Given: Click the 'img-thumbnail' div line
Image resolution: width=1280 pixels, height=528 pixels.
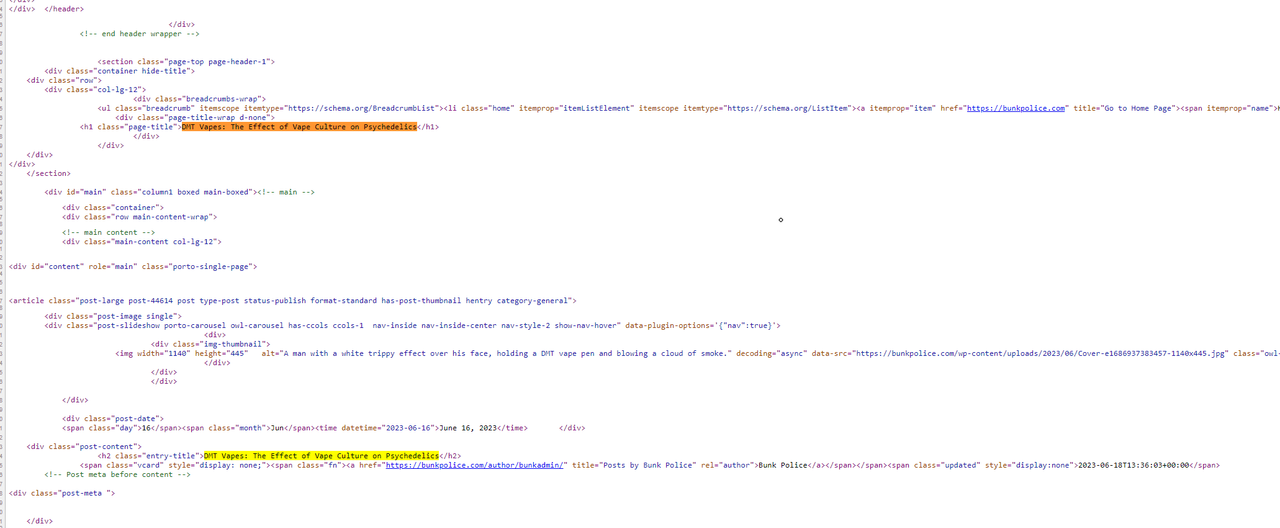Looking at the screenshot, I should pos(211,344).
